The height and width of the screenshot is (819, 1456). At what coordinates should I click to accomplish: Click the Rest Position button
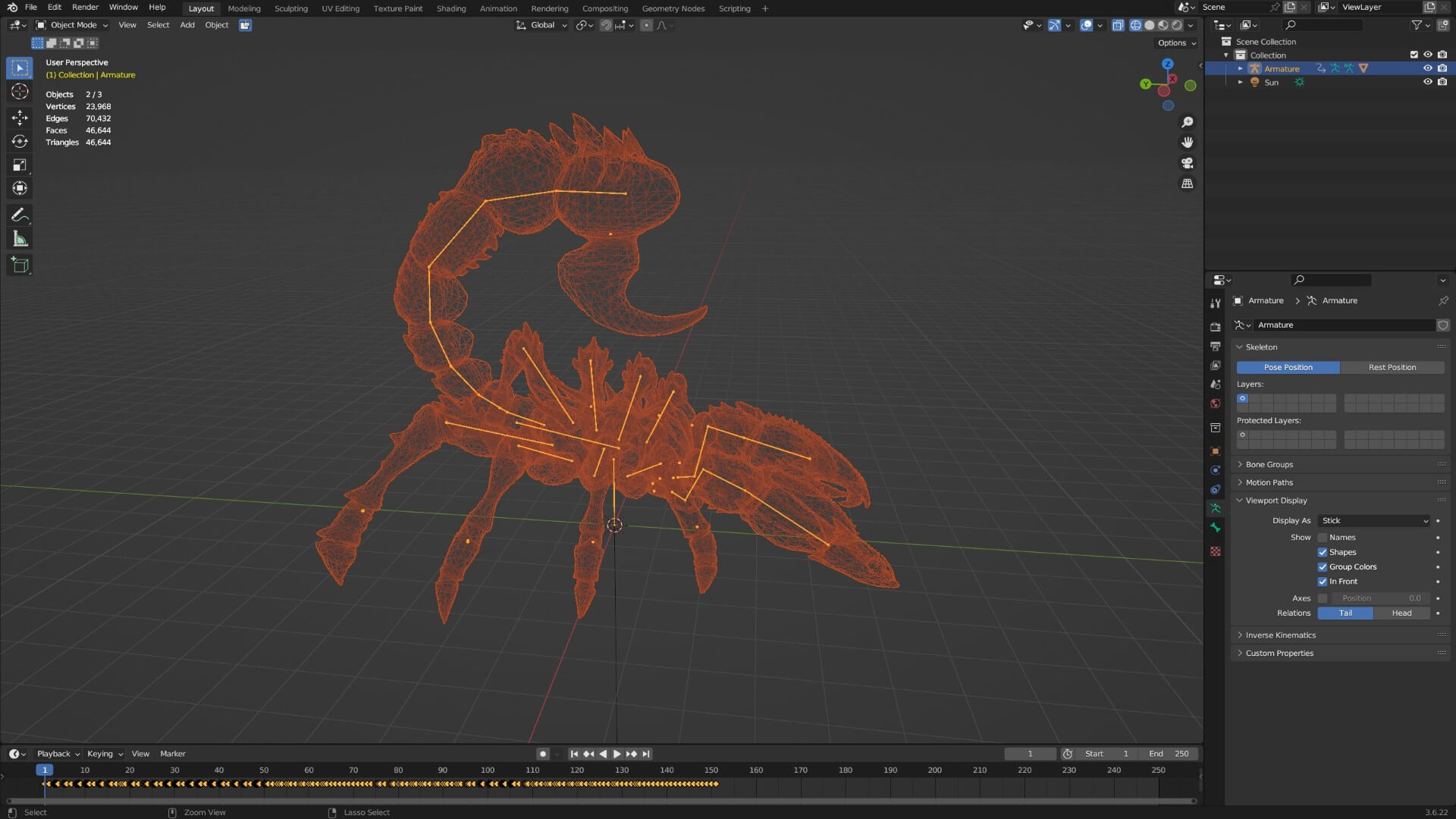1392,368
